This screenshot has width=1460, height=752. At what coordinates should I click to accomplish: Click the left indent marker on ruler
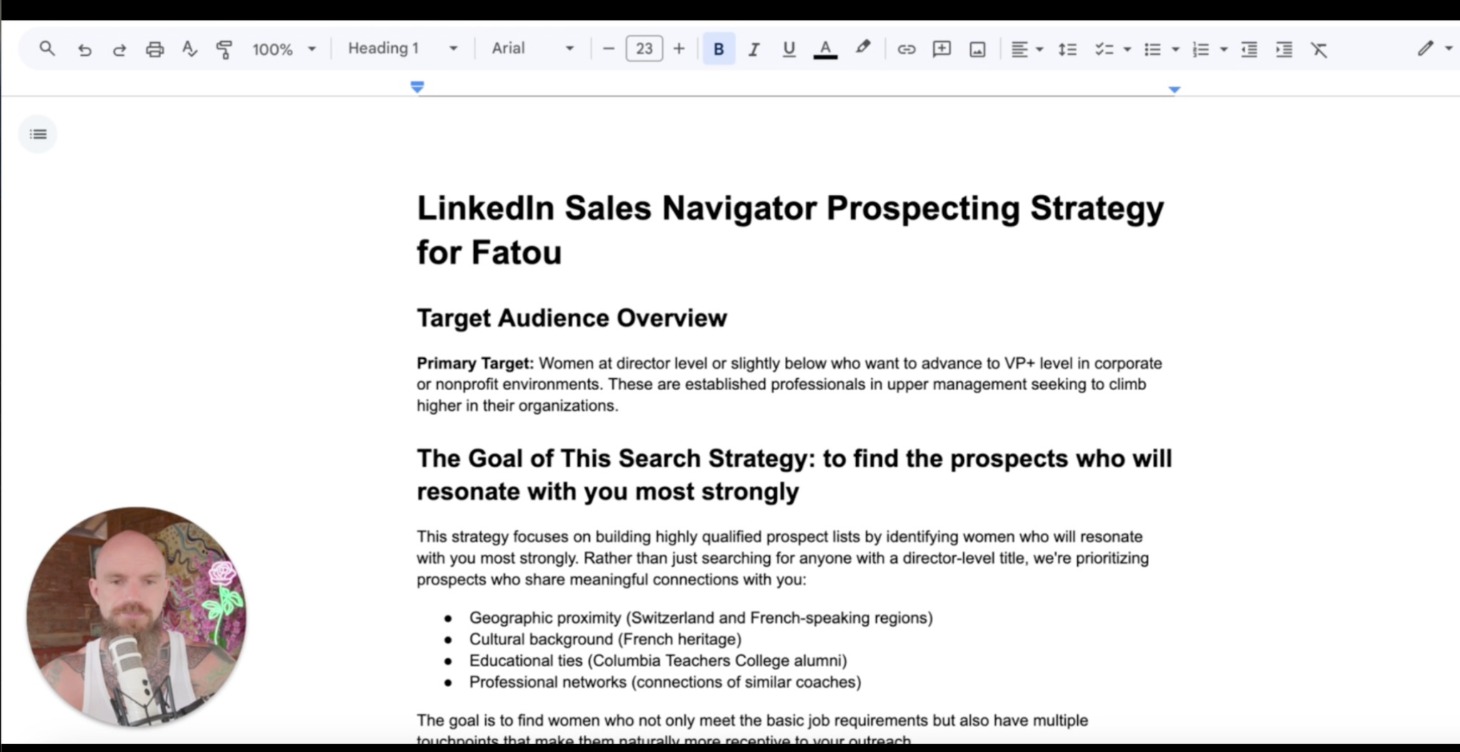(x=417, y=88)
